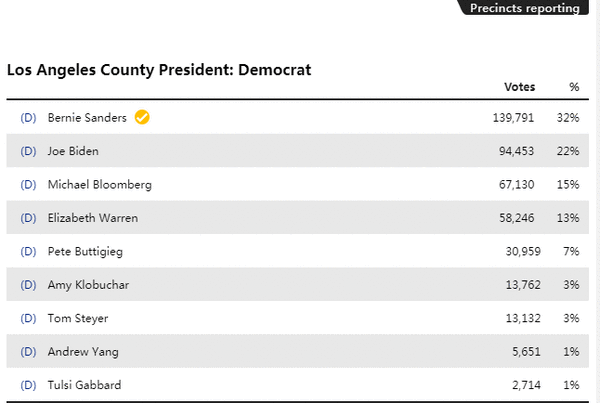Click the (D) party label next to Joe Biden
The height and width of the screenshot is (403, 600).
[28, 151]
